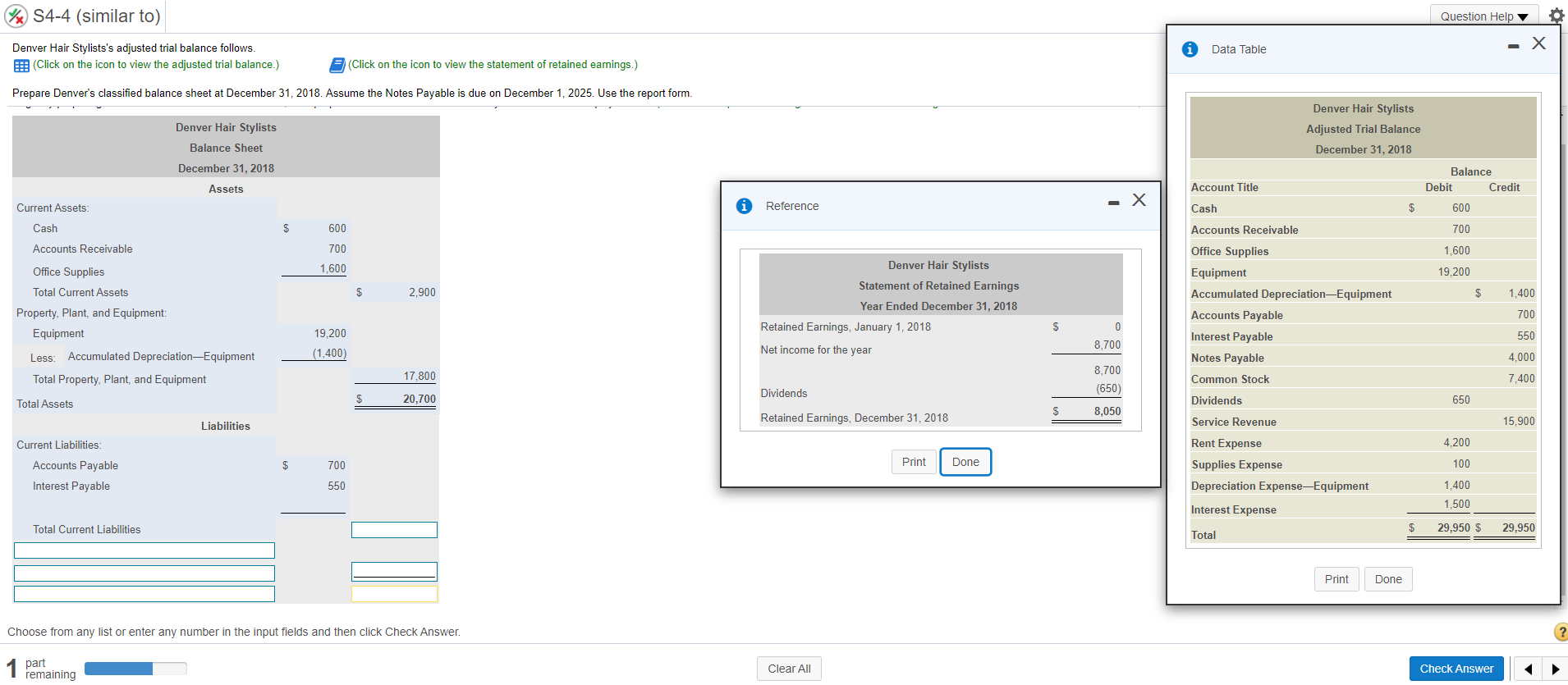
Task: Select the second blank liability label field
Action: [x=144, y=573]
